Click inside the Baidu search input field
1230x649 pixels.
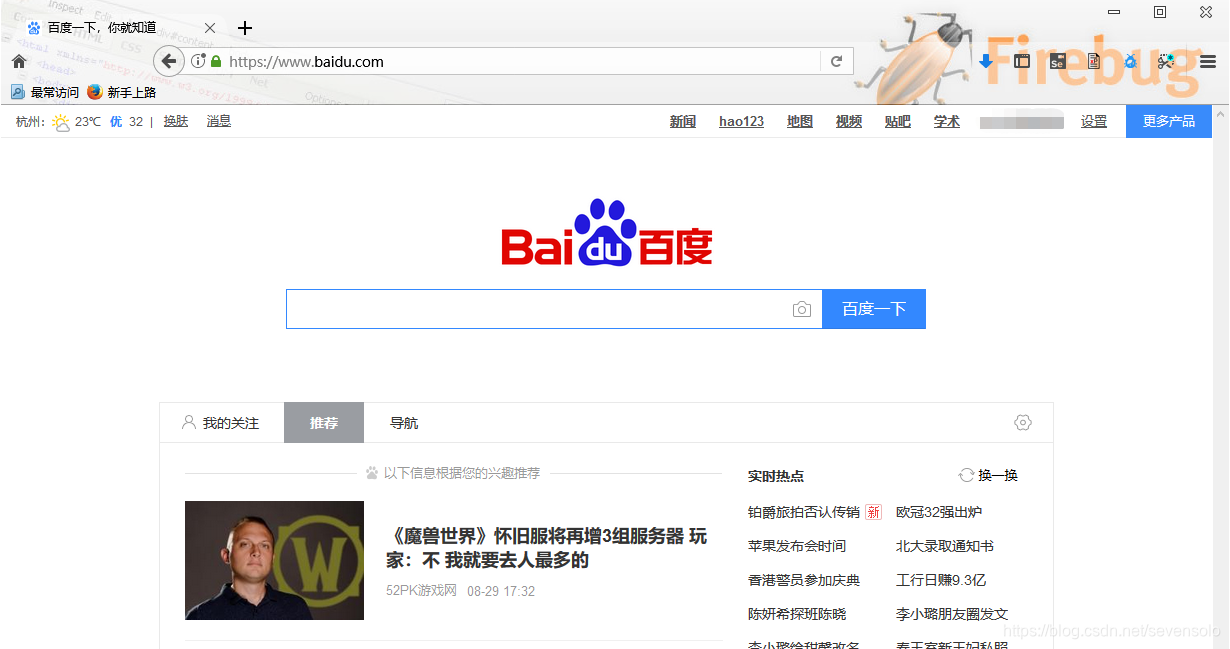(530, 309)
